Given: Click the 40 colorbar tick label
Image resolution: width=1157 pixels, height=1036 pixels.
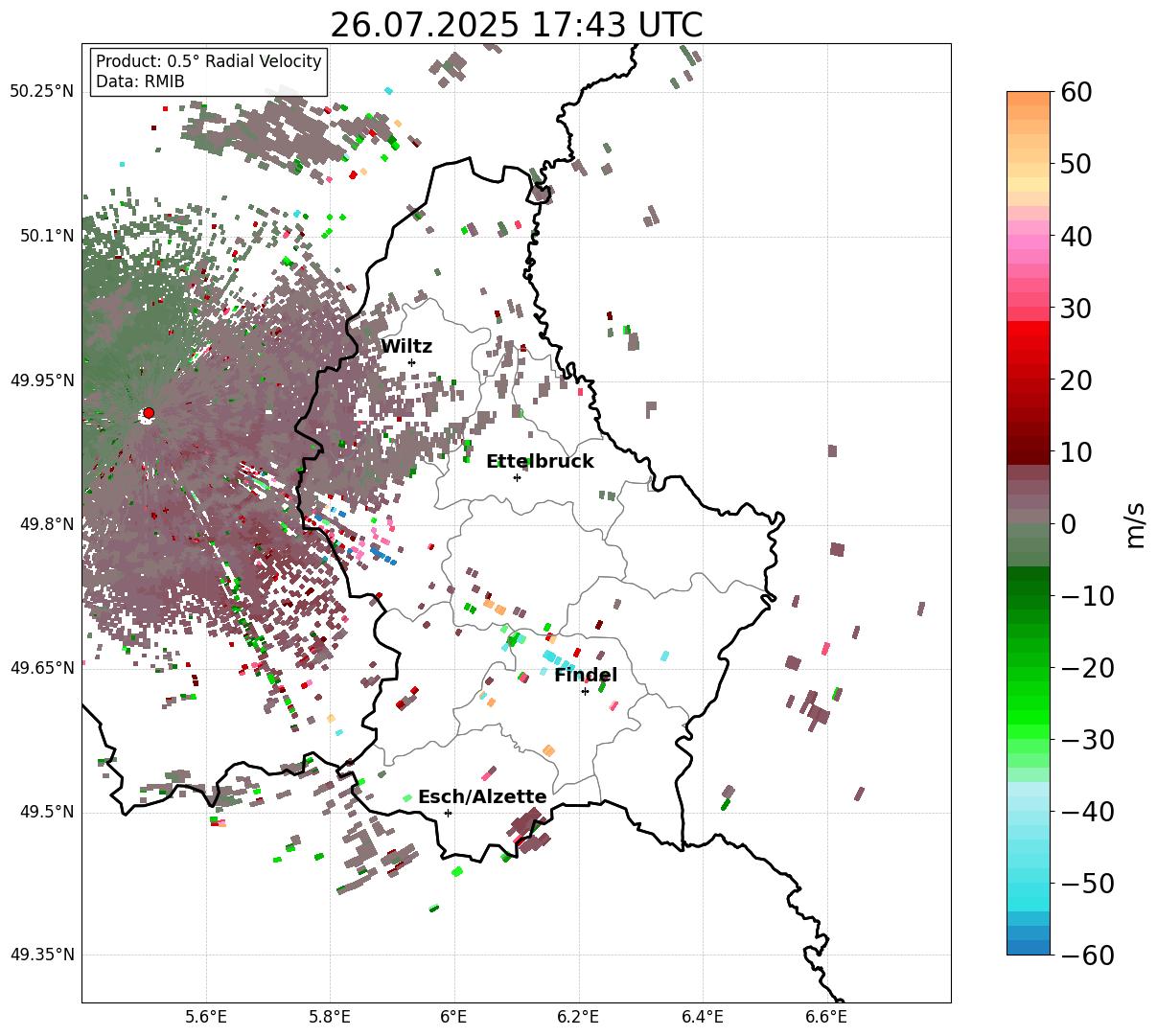Looking at the screenshot, I should (1075, 237).
